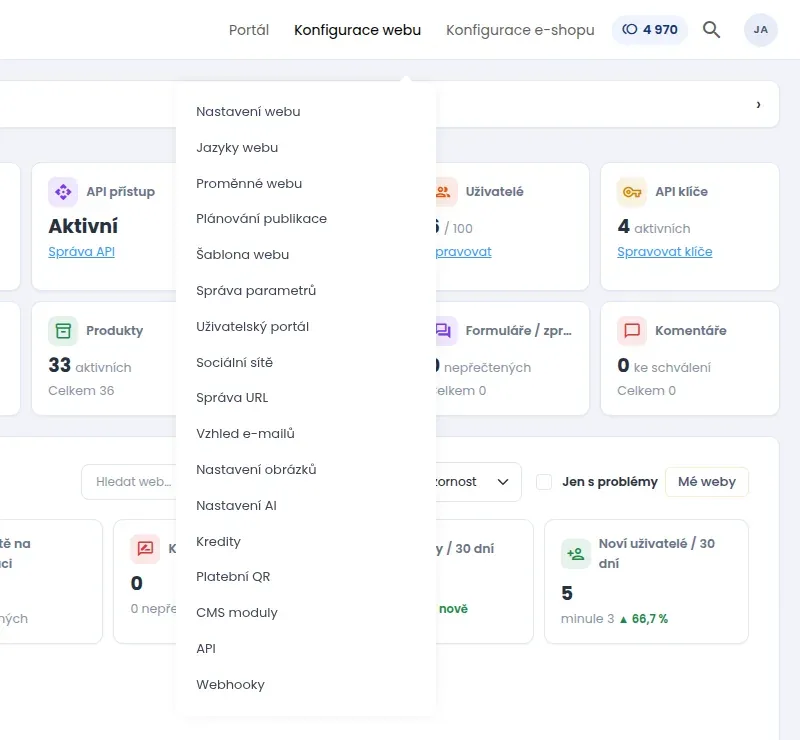Open the search magnifier icon
Viewport: 800px width, 740px height.
tap(711, 30)
